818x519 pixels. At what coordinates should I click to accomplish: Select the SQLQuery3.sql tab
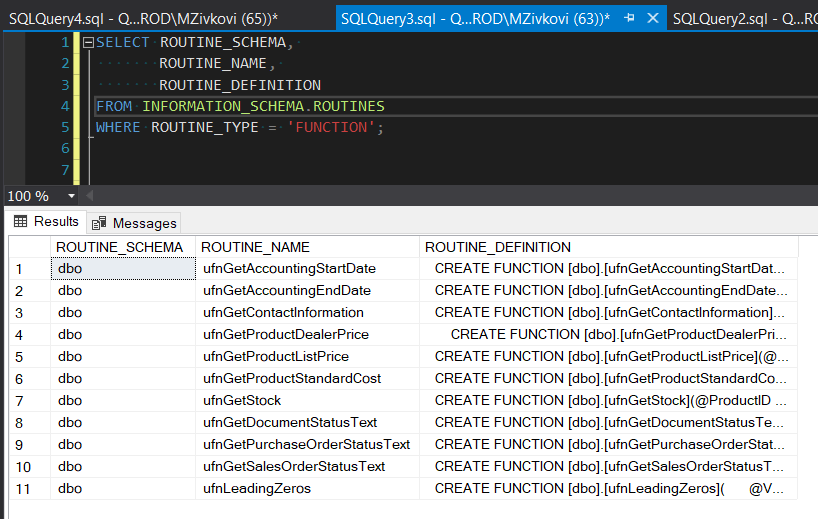pos(475,19)
